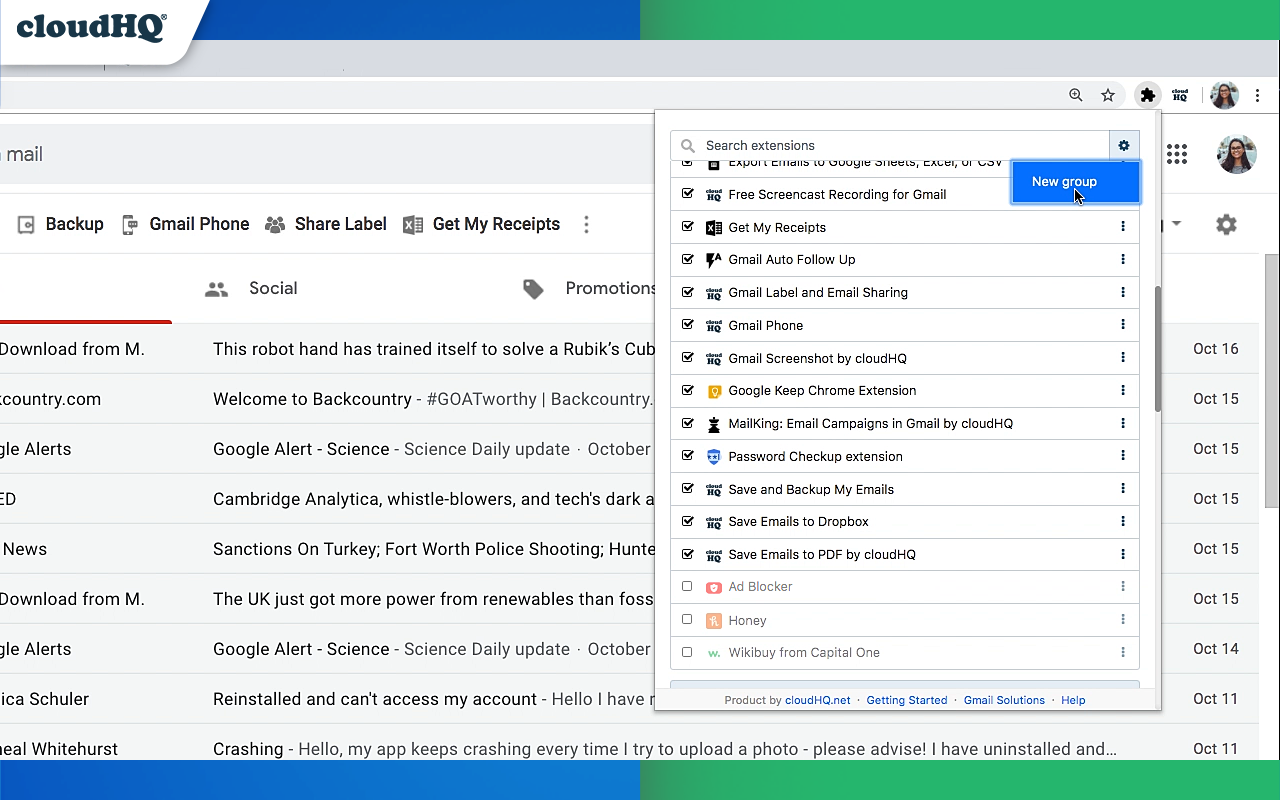
Task: Open the gear menu beside the extension search
Action: point(1124,145)
